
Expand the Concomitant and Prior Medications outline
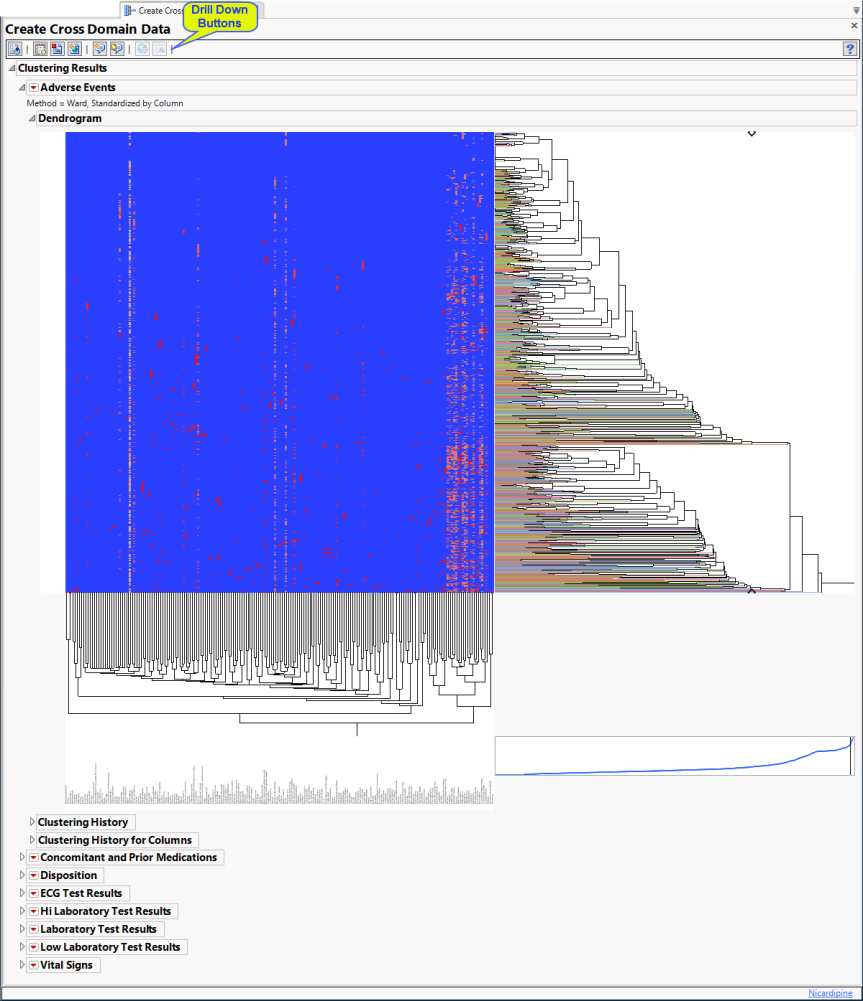(x=22, y=858)
